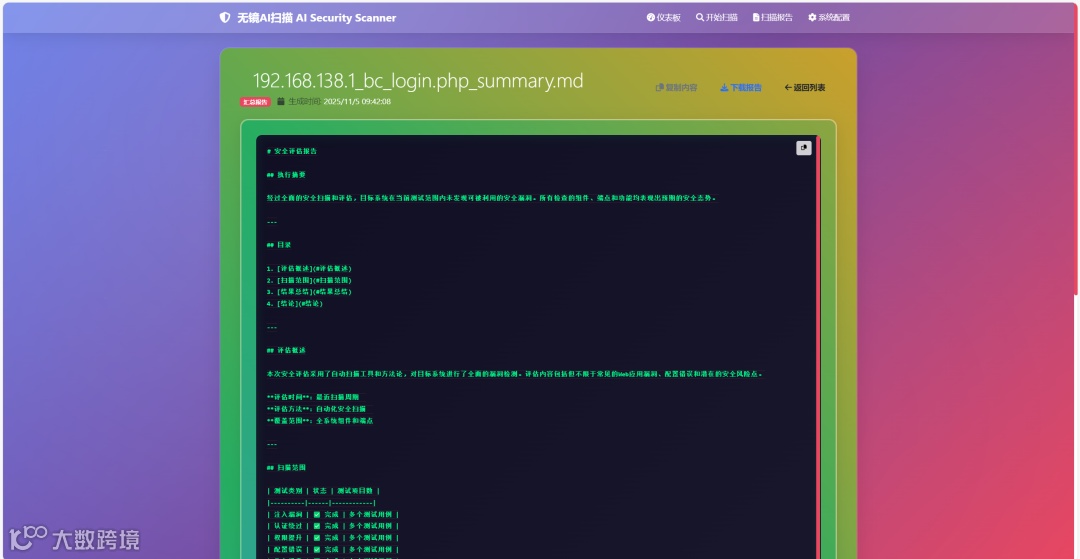Click the '**评估方法**: 自动化安全扫描' line
The image size is (1080, 559).
[316, 409]
